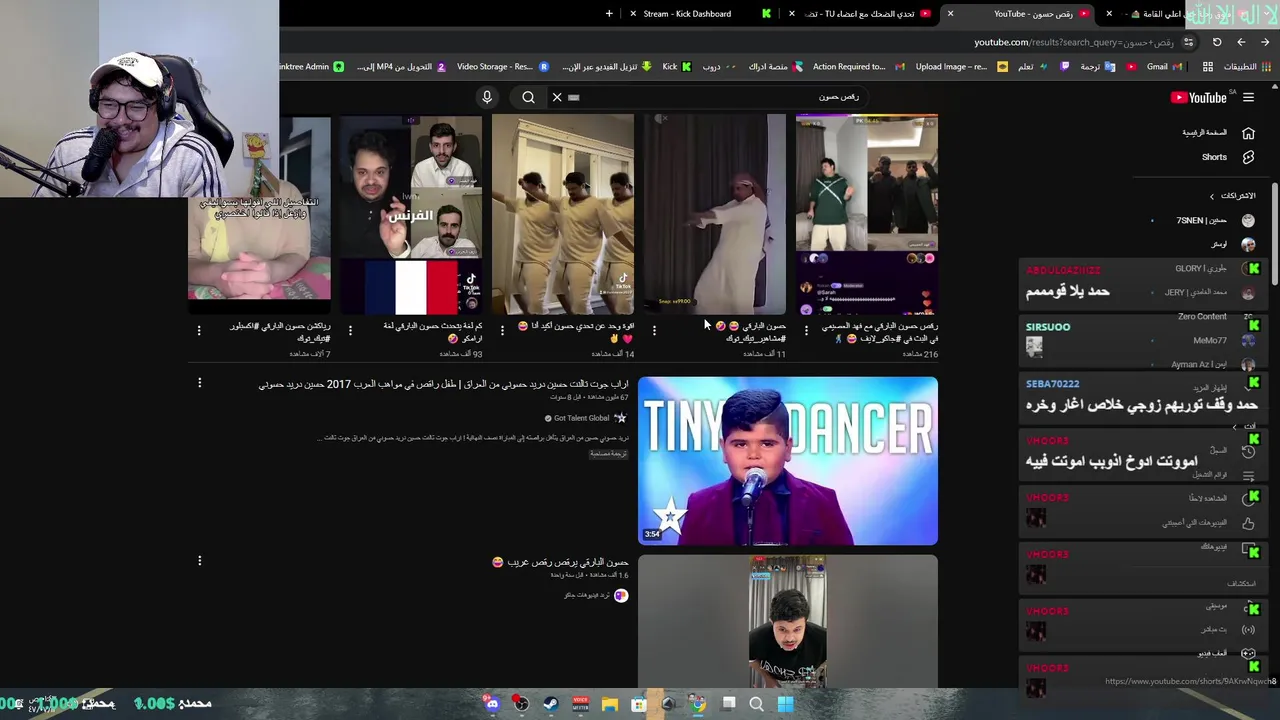This screenshot has height=720, width=1280.
Task: Open the Kick bookmark
Action: (x=677, y=66)
